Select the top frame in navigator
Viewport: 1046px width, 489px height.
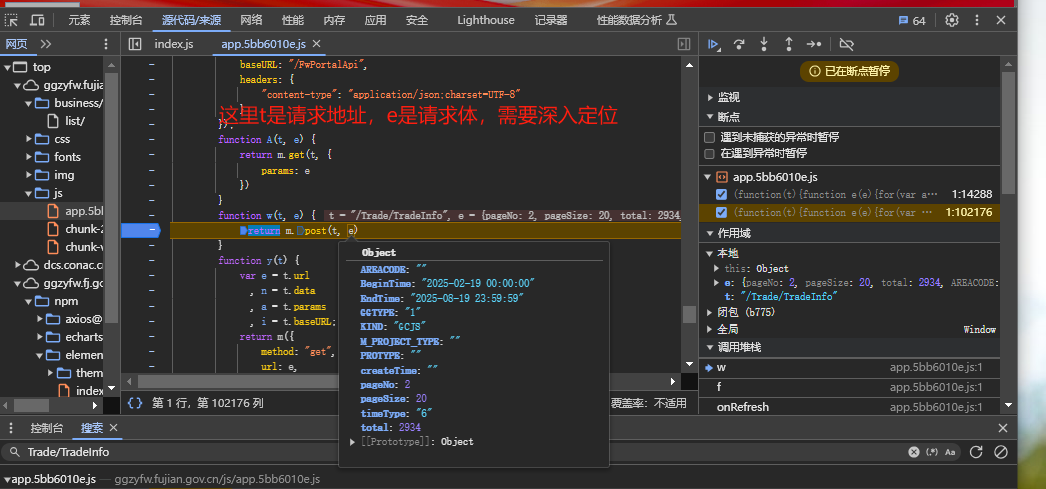(x=41, y=67)
